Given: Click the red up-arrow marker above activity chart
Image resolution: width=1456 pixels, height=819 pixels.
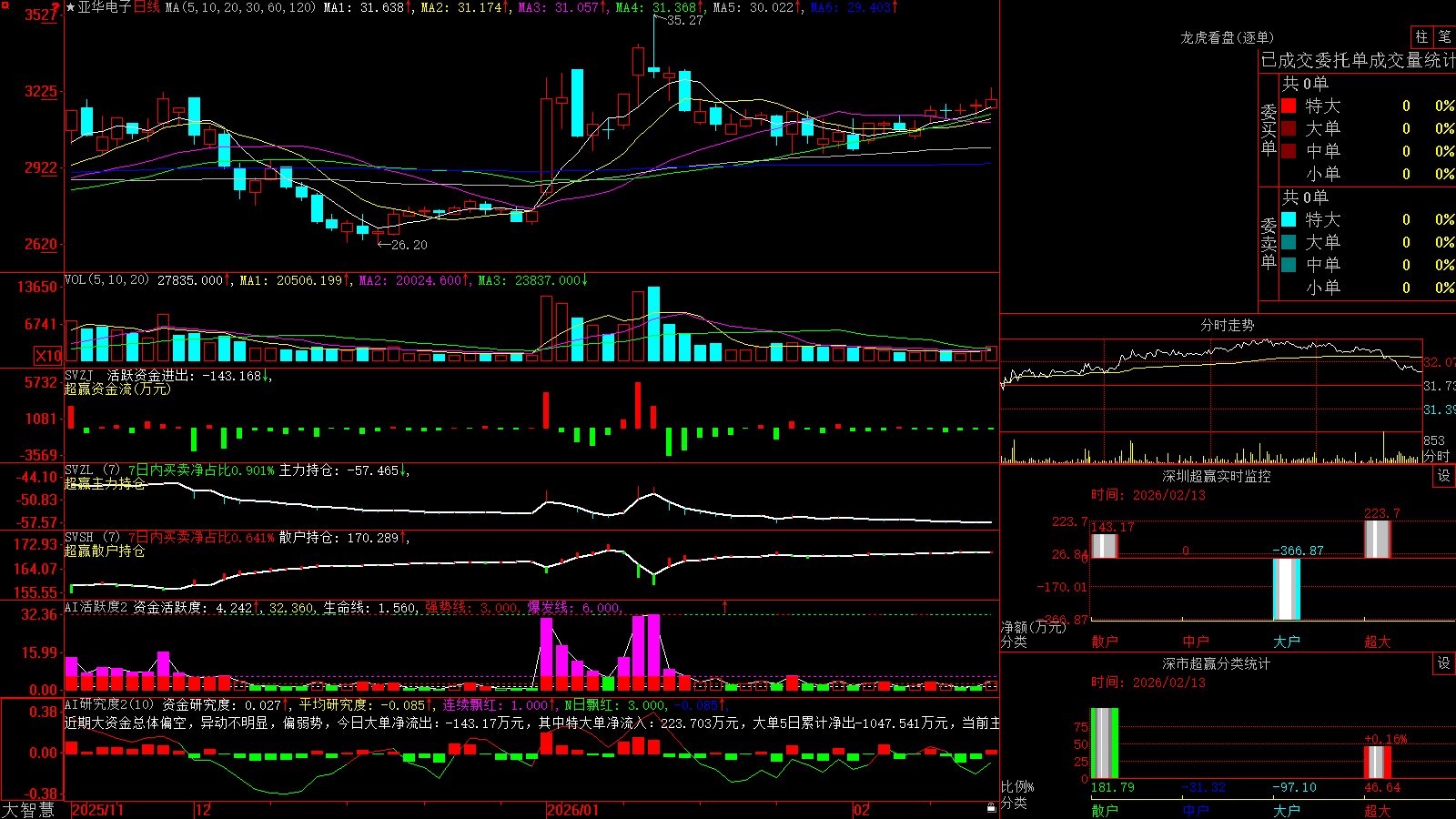Looking at the screenshot, I should click(x=725, y=606).
